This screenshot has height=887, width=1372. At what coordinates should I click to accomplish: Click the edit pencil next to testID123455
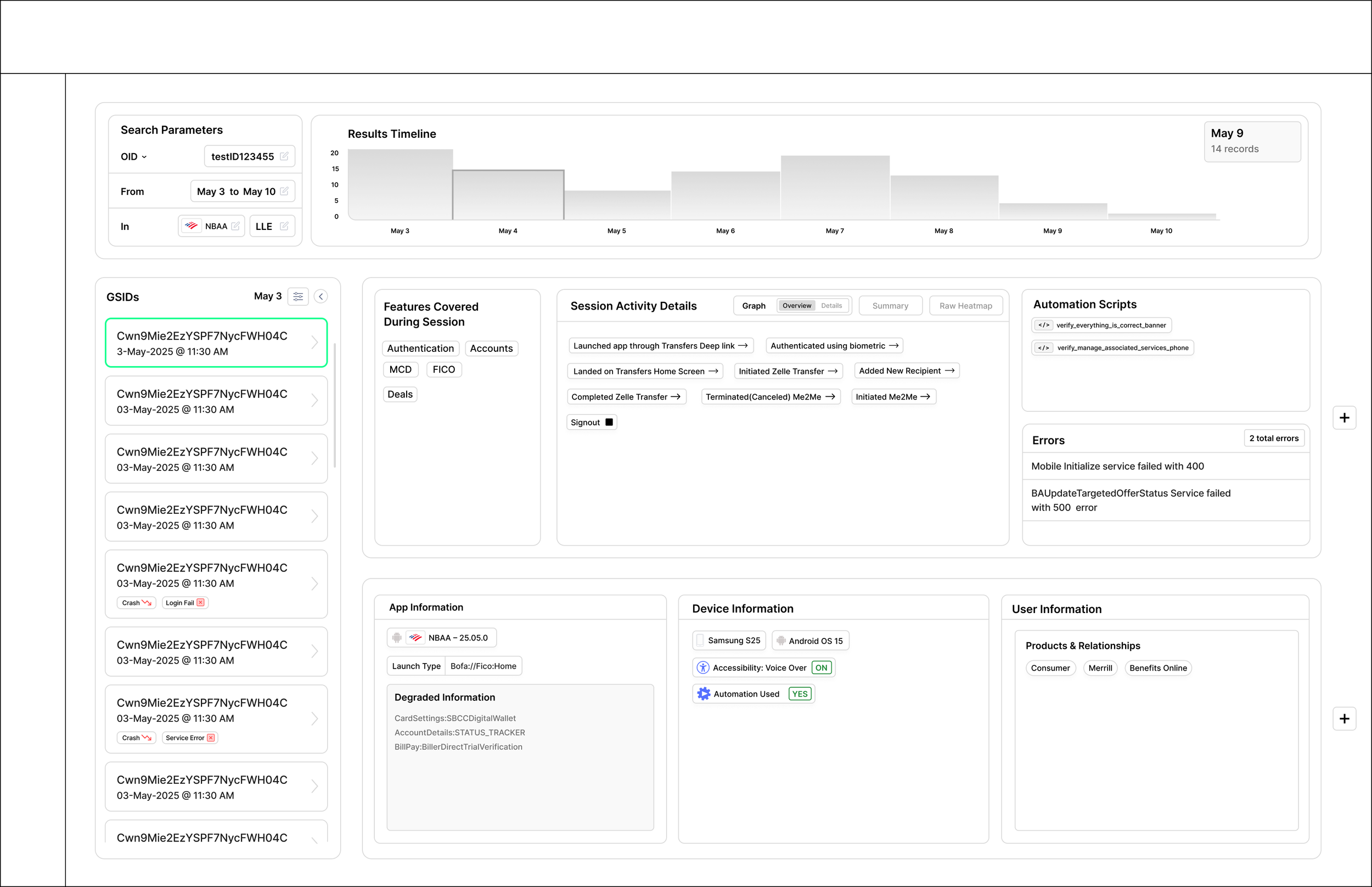(x=285, y=155)
